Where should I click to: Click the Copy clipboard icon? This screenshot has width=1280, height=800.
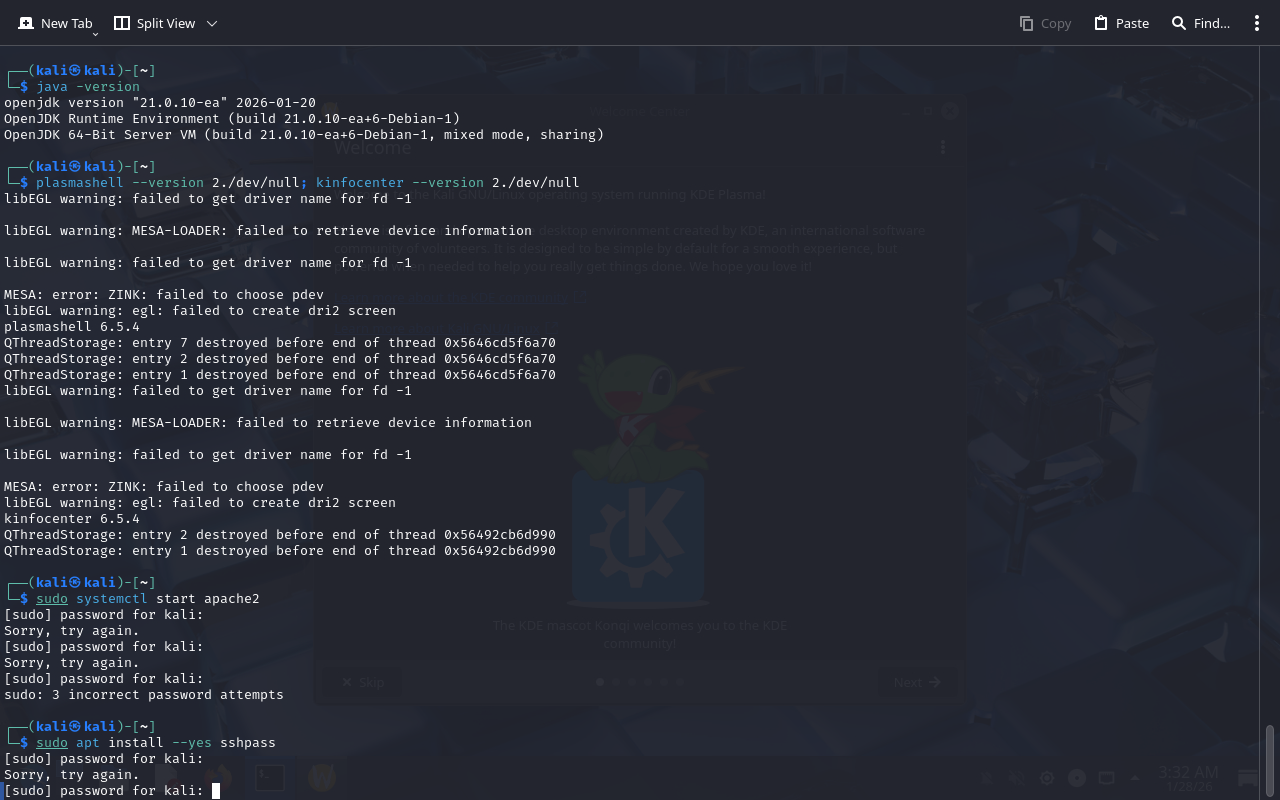point(1026,23)
